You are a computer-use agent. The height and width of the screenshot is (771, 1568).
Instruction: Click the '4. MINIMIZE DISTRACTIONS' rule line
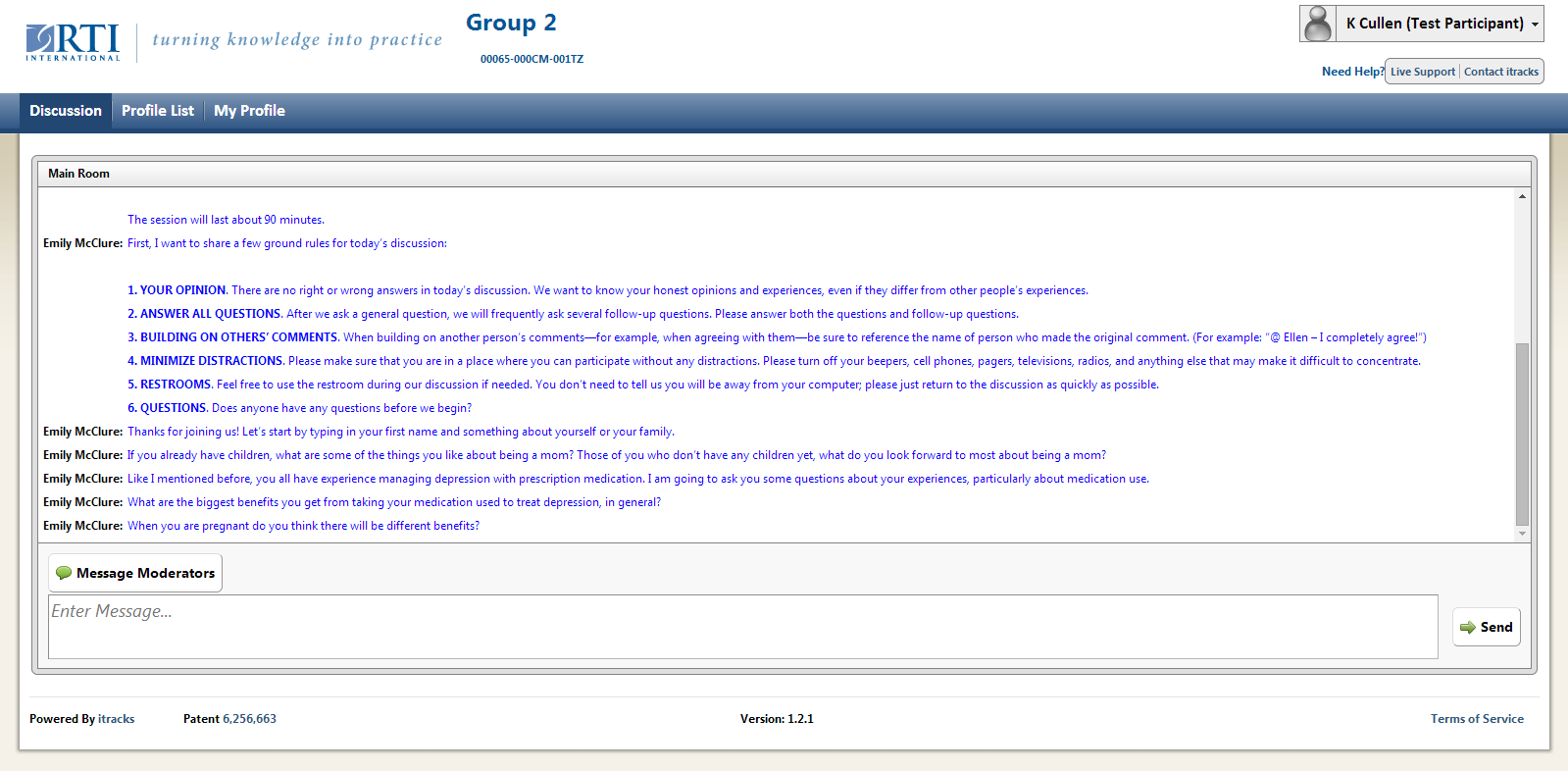tap(774, 361)
